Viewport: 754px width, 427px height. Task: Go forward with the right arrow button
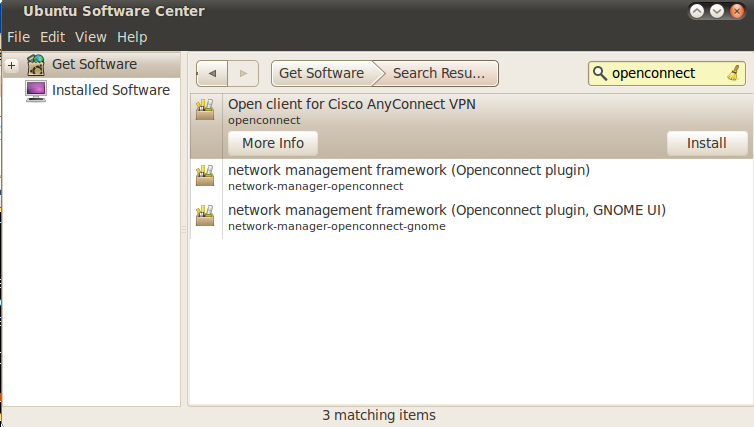click(243, 74)
